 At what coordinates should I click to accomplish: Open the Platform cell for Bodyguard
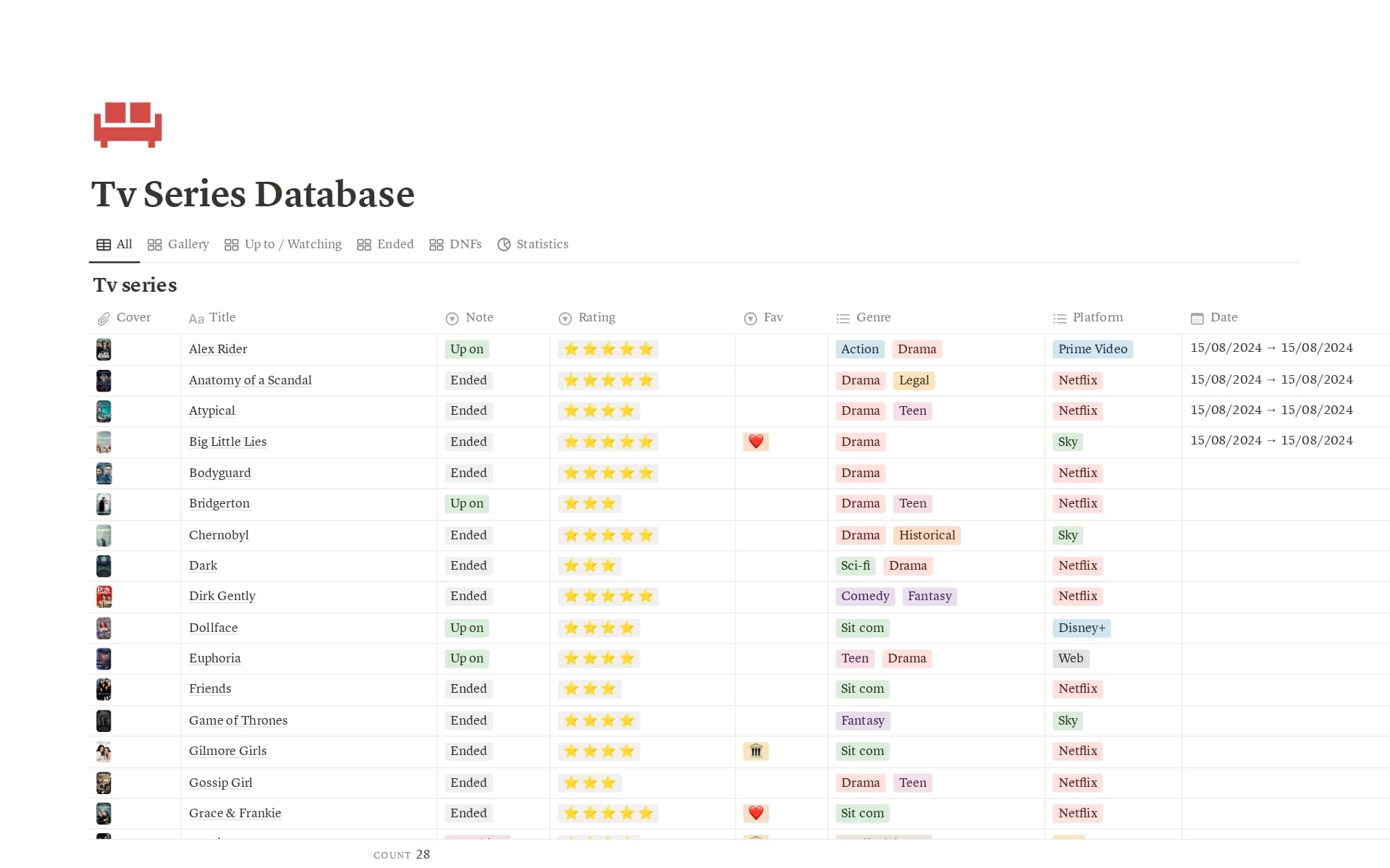[x=1077, y=473]
